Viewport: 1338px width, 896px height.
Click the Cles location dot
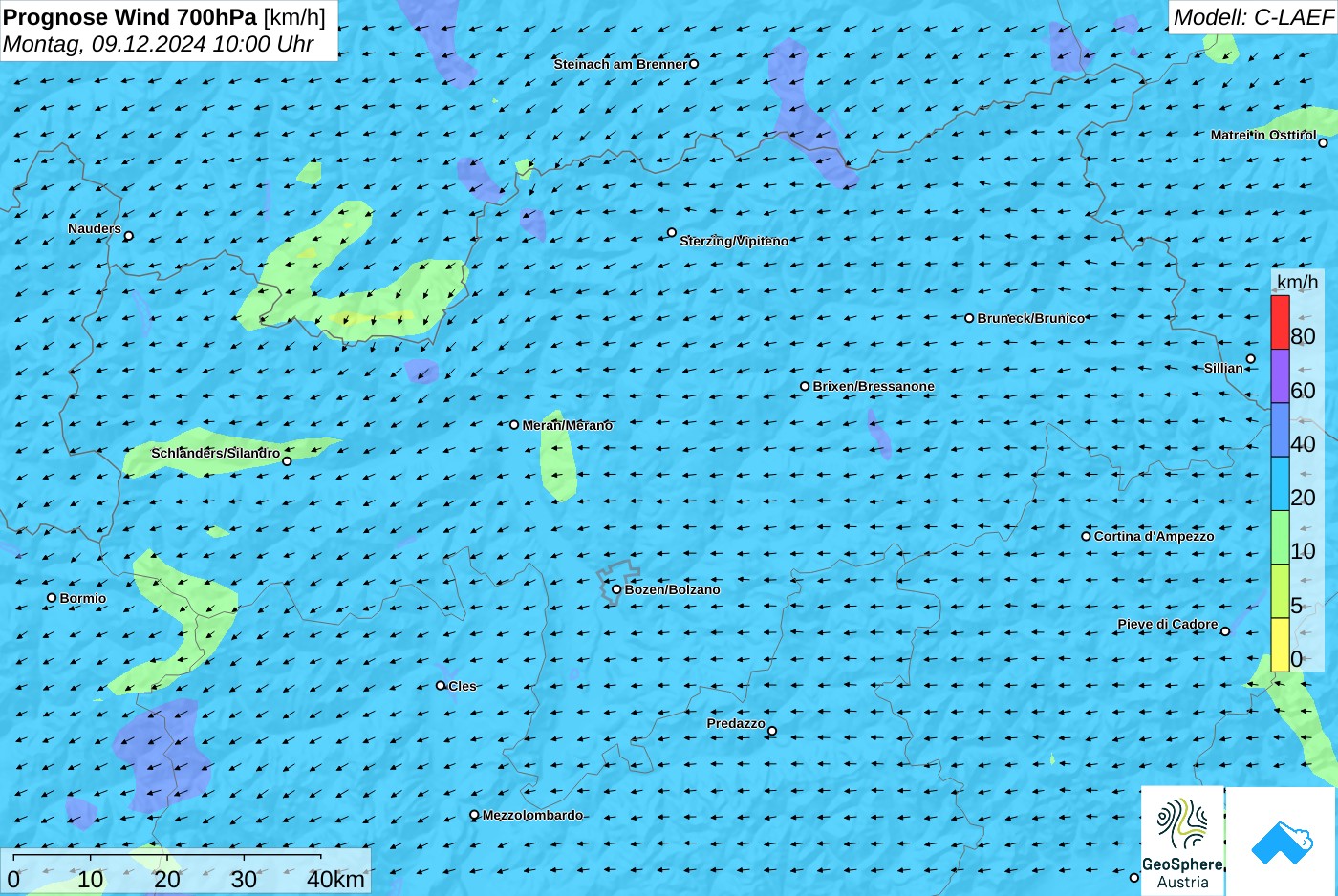click(x=441, y=685)
